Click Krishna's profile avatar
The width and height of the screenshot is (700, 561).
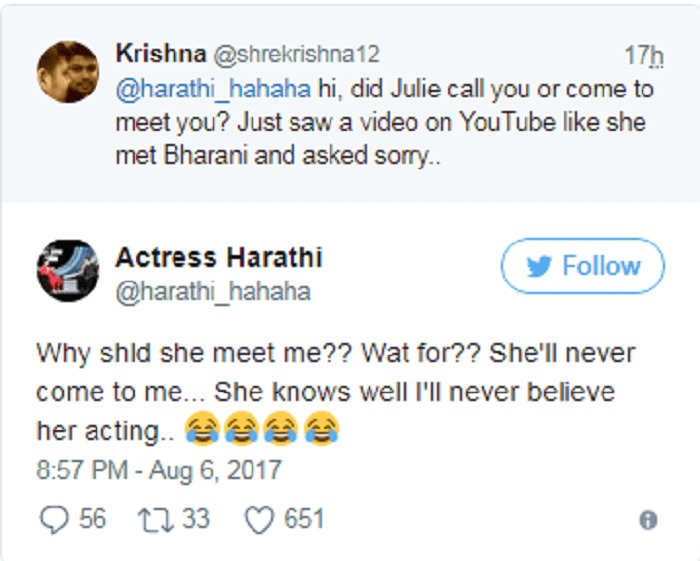(x=67, y=71)
